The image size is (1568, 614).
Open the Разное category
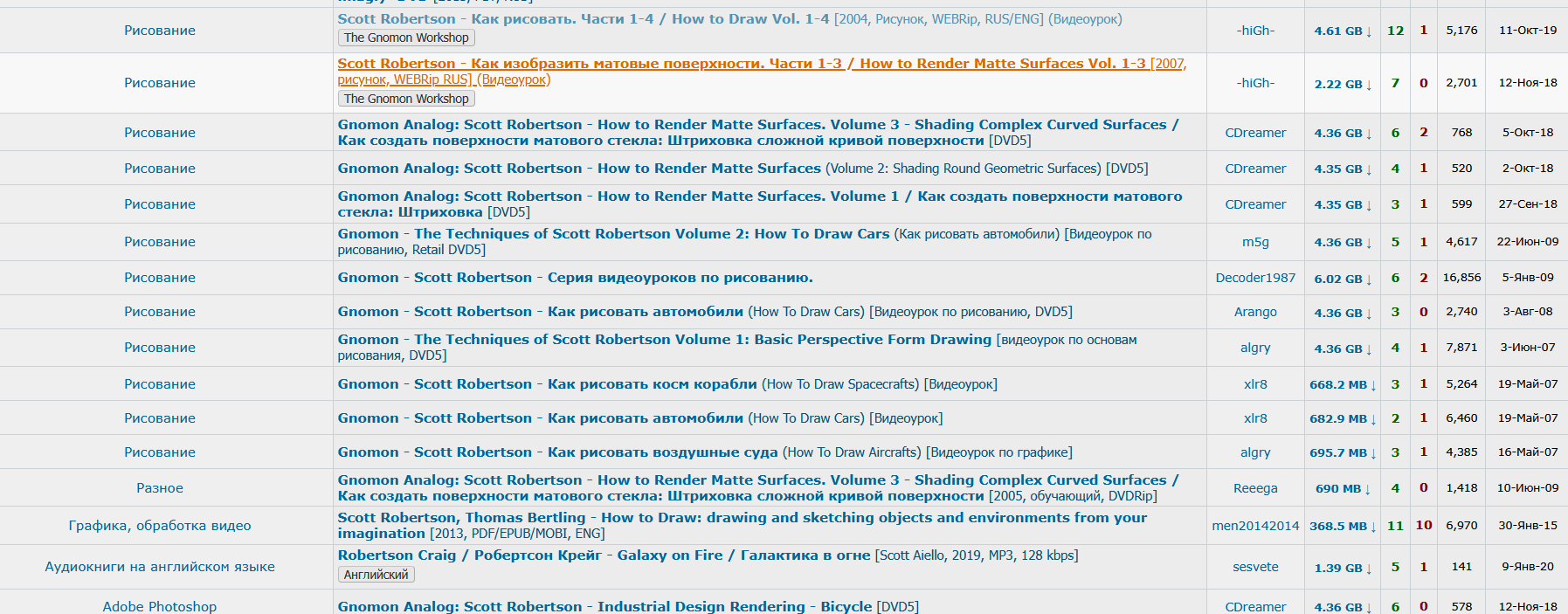click(160, 488)
